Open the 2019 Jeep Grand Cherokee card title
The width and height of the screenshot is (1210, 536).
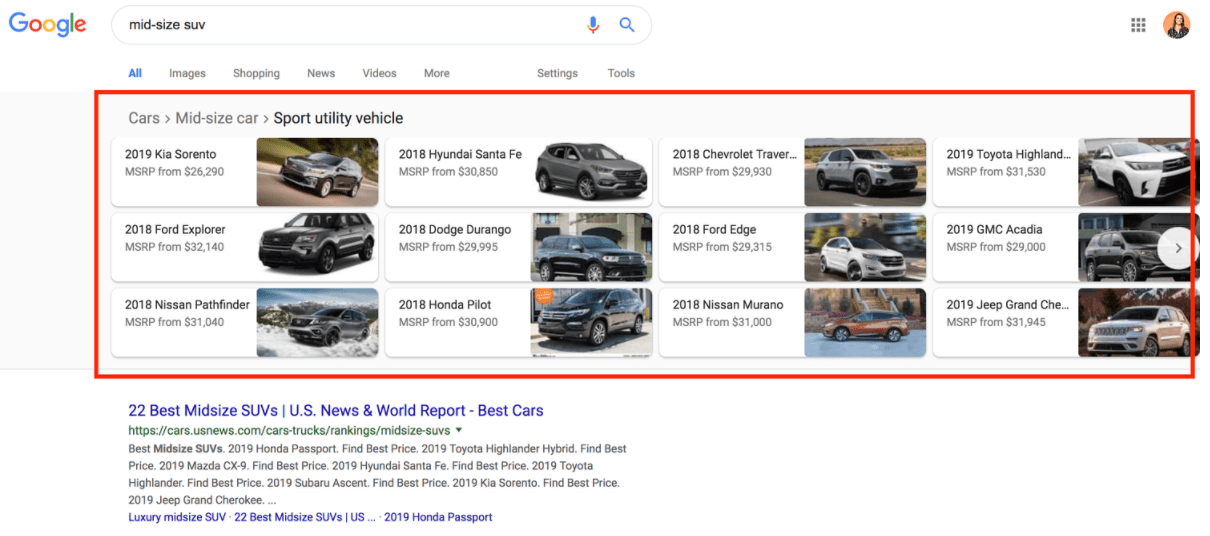[1007, 304]
